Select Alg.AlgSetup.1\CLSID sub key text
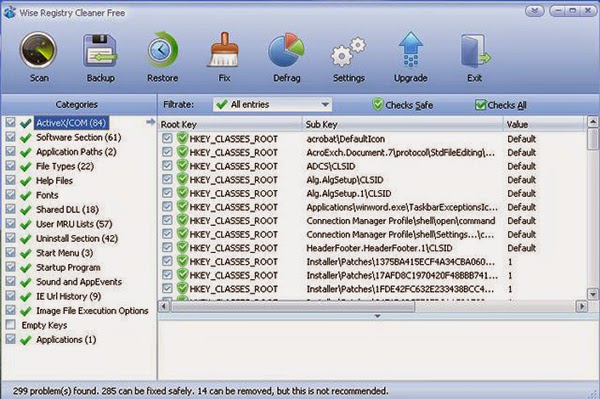 [349, 194]
